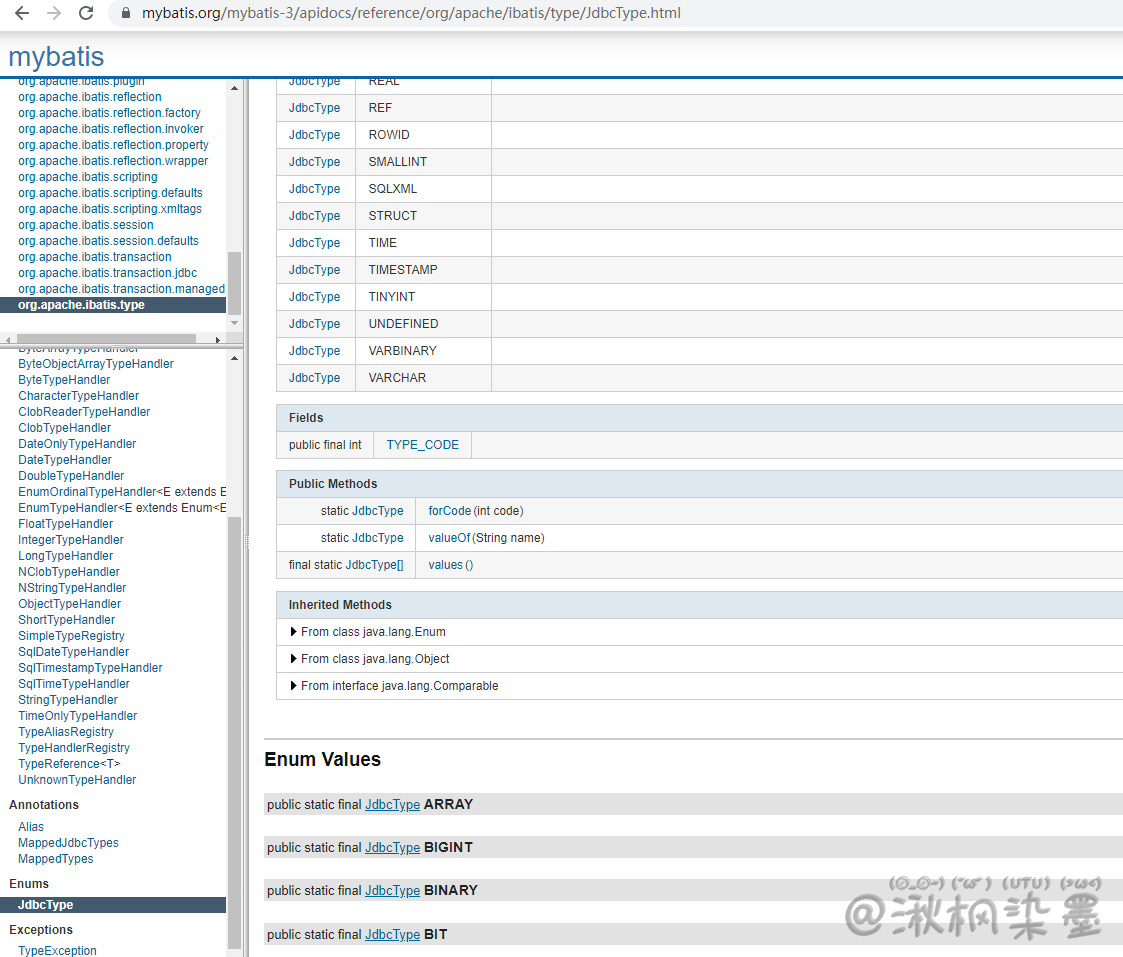Click the padlock site security icon
1123x957 pixels.
pos(126,14)
